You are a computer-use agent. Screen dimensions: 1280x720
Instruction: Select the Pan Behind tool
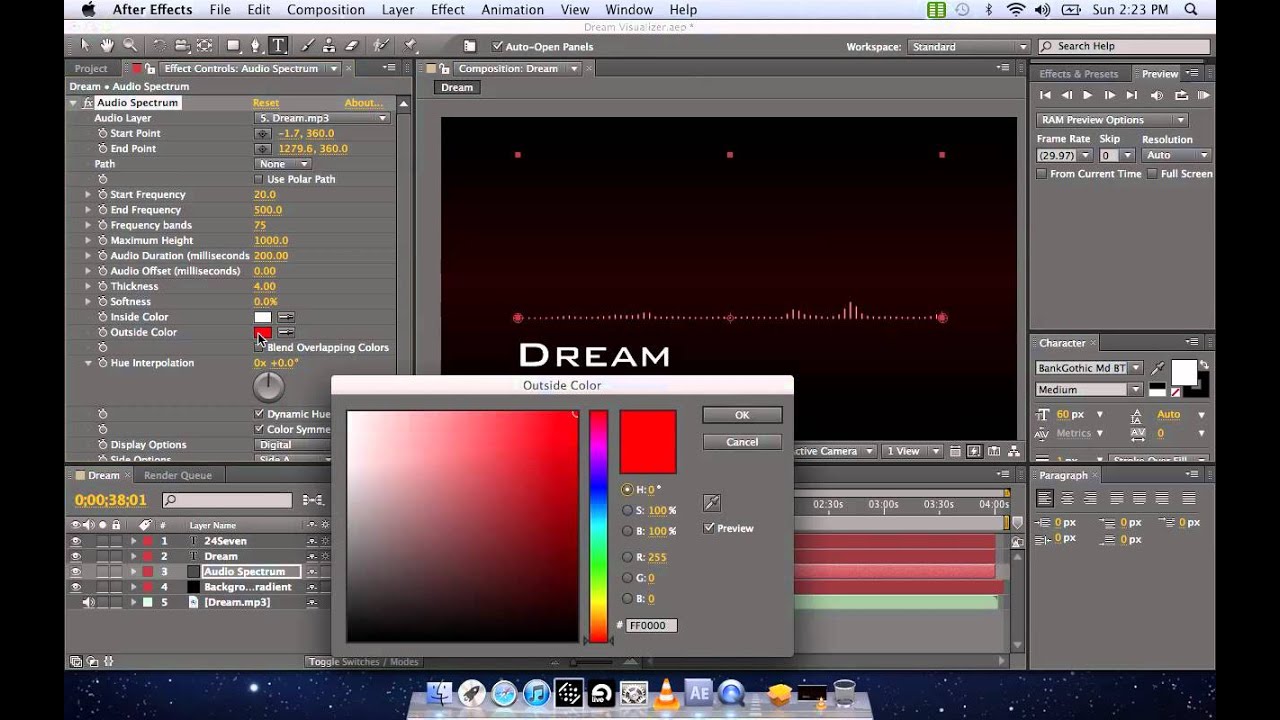point(205,46)
